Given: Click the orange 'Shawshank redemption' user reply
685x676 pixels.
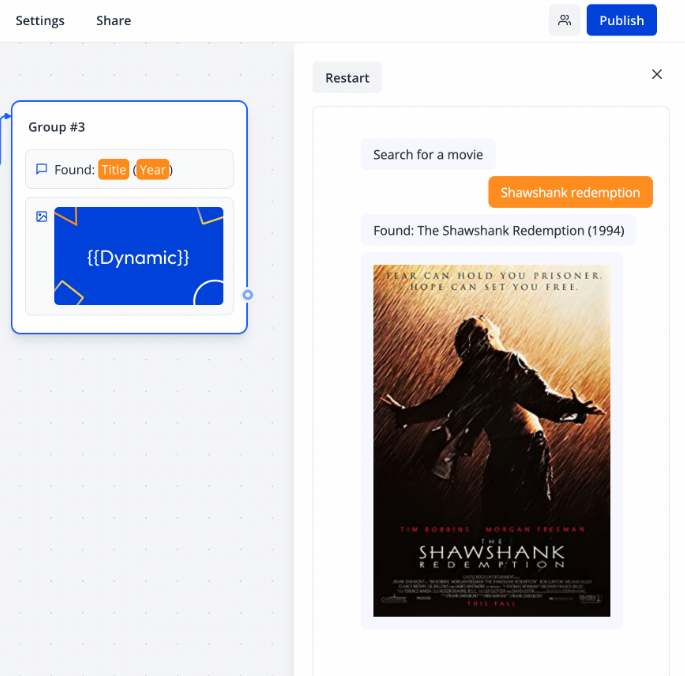Looking at the screenshot, I should tap(570, 192).
